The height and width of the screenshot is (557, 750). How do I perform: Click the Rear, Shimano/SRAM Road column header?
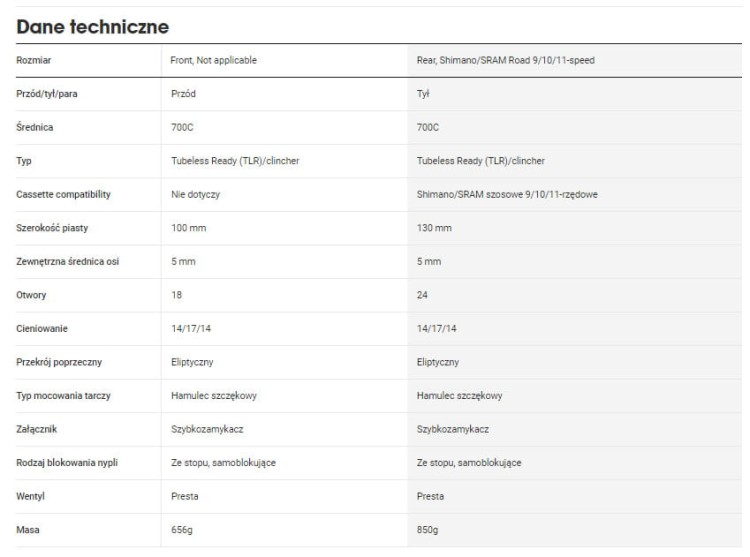(506, 60)
